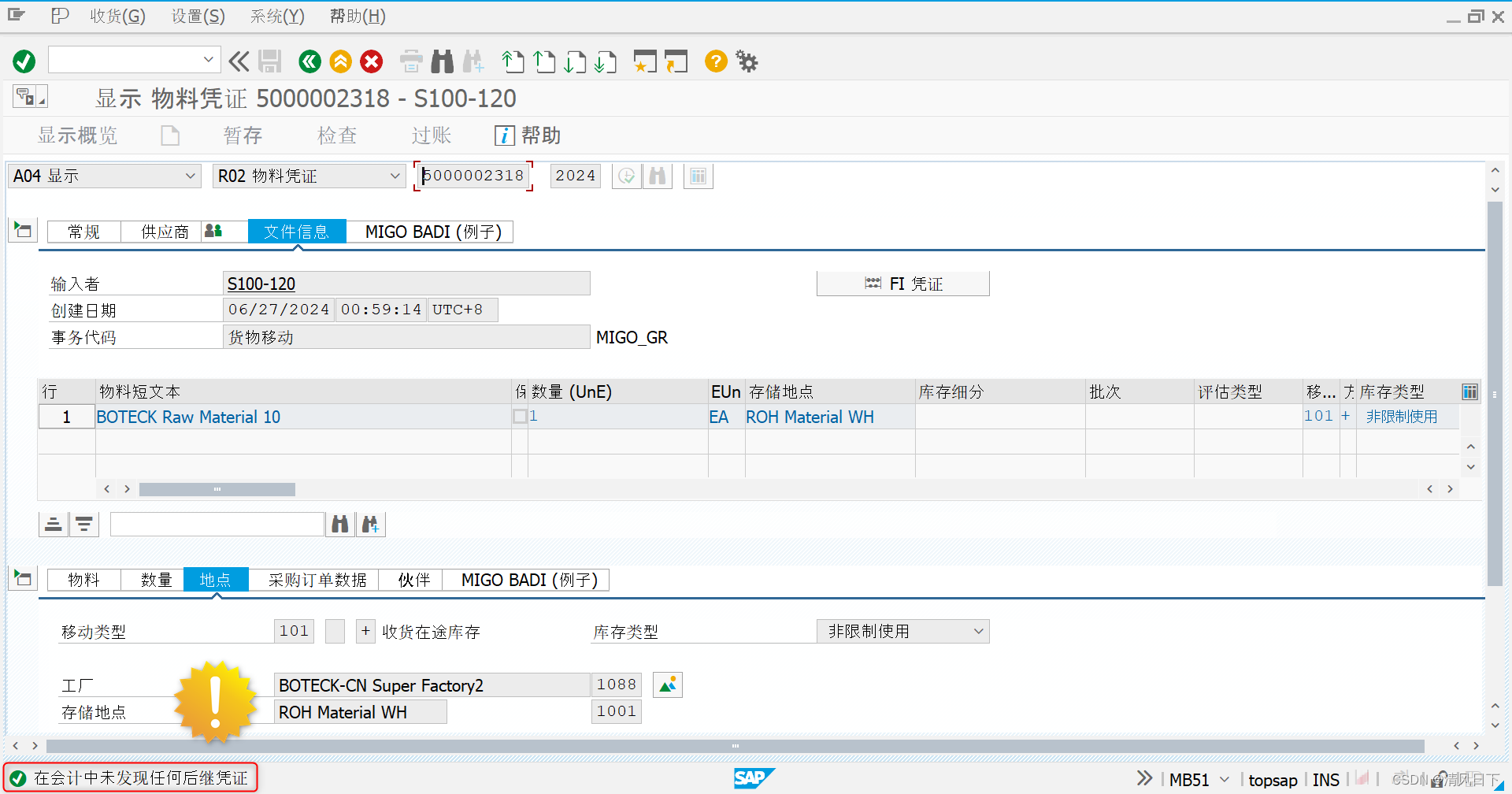Open BOTECK Raw Material 10 item link
Screen dimensions: 1512x794
click(x=188, y=417)
